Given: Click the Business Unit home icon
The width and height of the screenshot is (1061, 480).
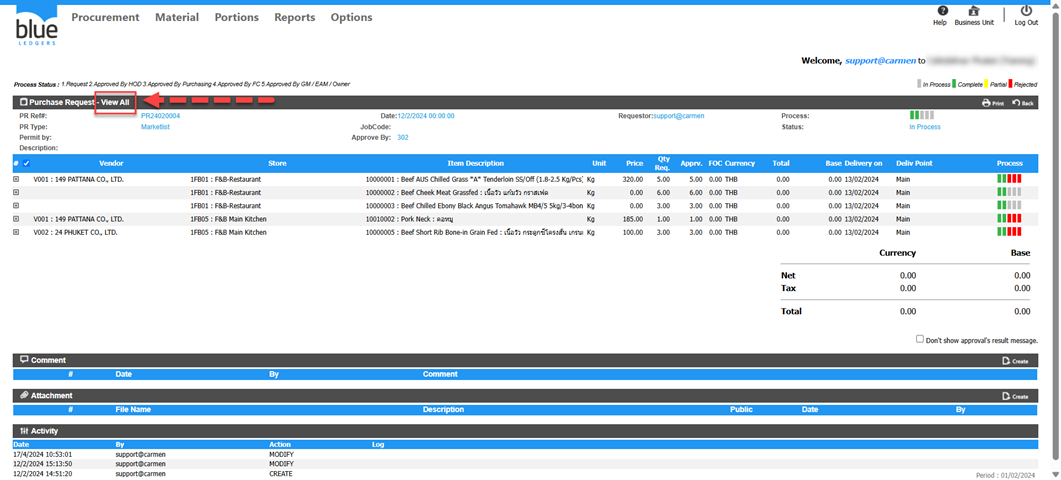Looking at the screenshot, I should pyautogui.click(x=974, y=11).
